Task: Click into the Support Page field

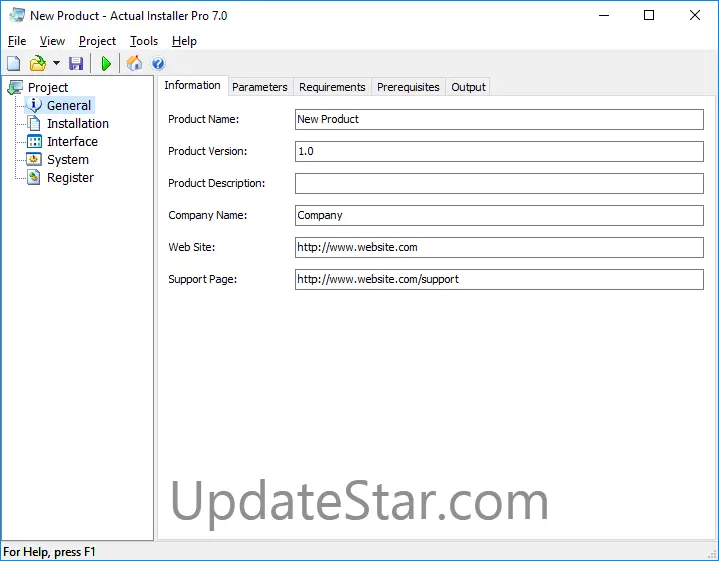Action: pos(499,279)
